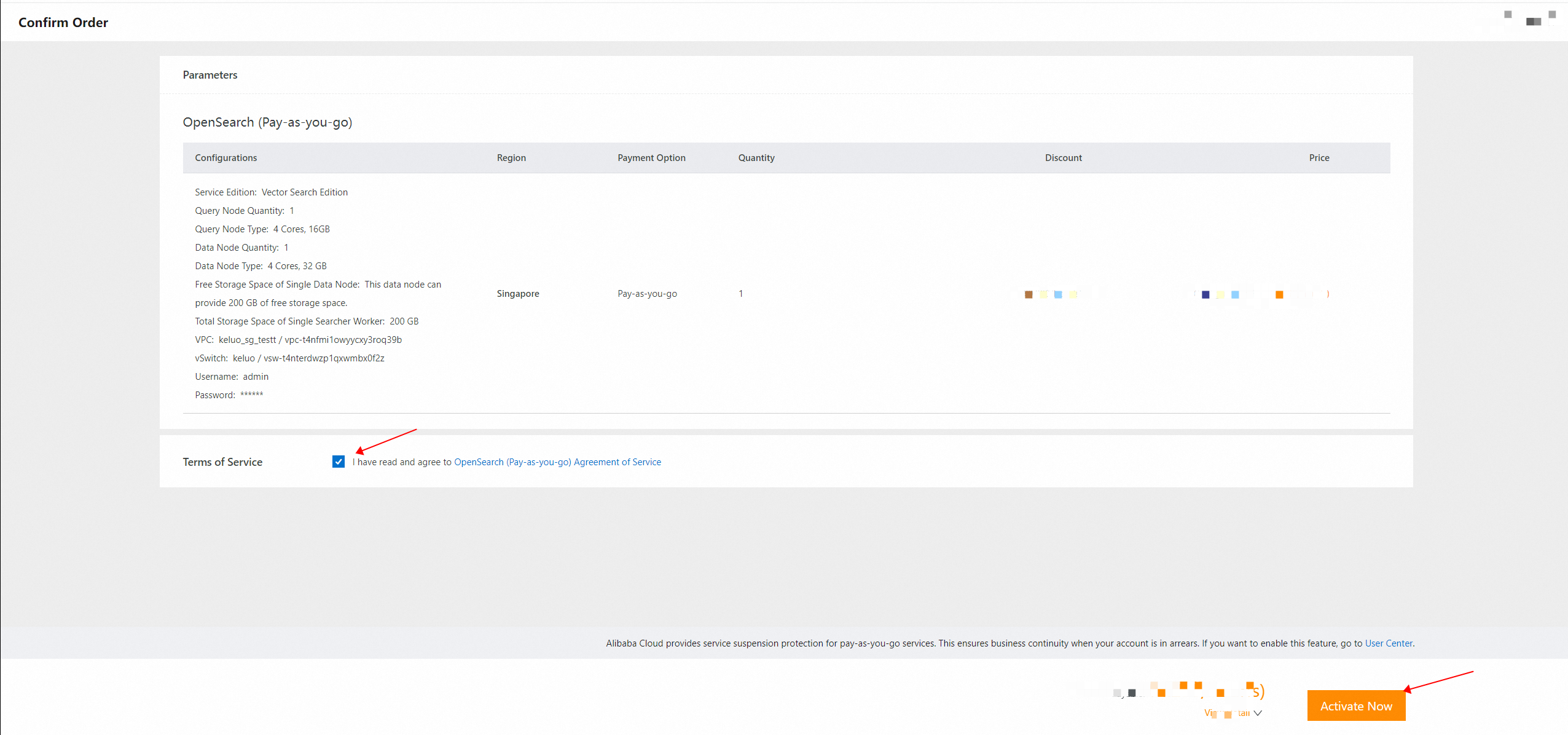Click the Terms of Service label
The height and width of the screenshot is (735, 1568).
(x=222, y=462)
